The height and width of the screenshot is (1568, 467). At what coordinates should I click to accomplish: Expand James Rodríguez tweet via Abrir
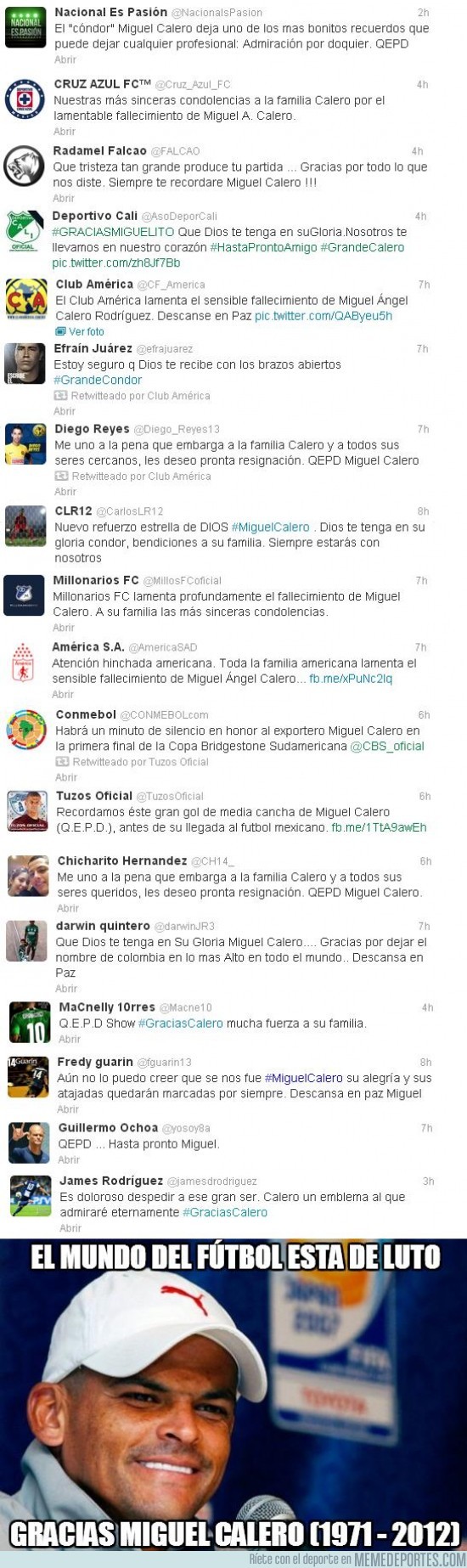pyautogui.click(x=70, y=1228)
